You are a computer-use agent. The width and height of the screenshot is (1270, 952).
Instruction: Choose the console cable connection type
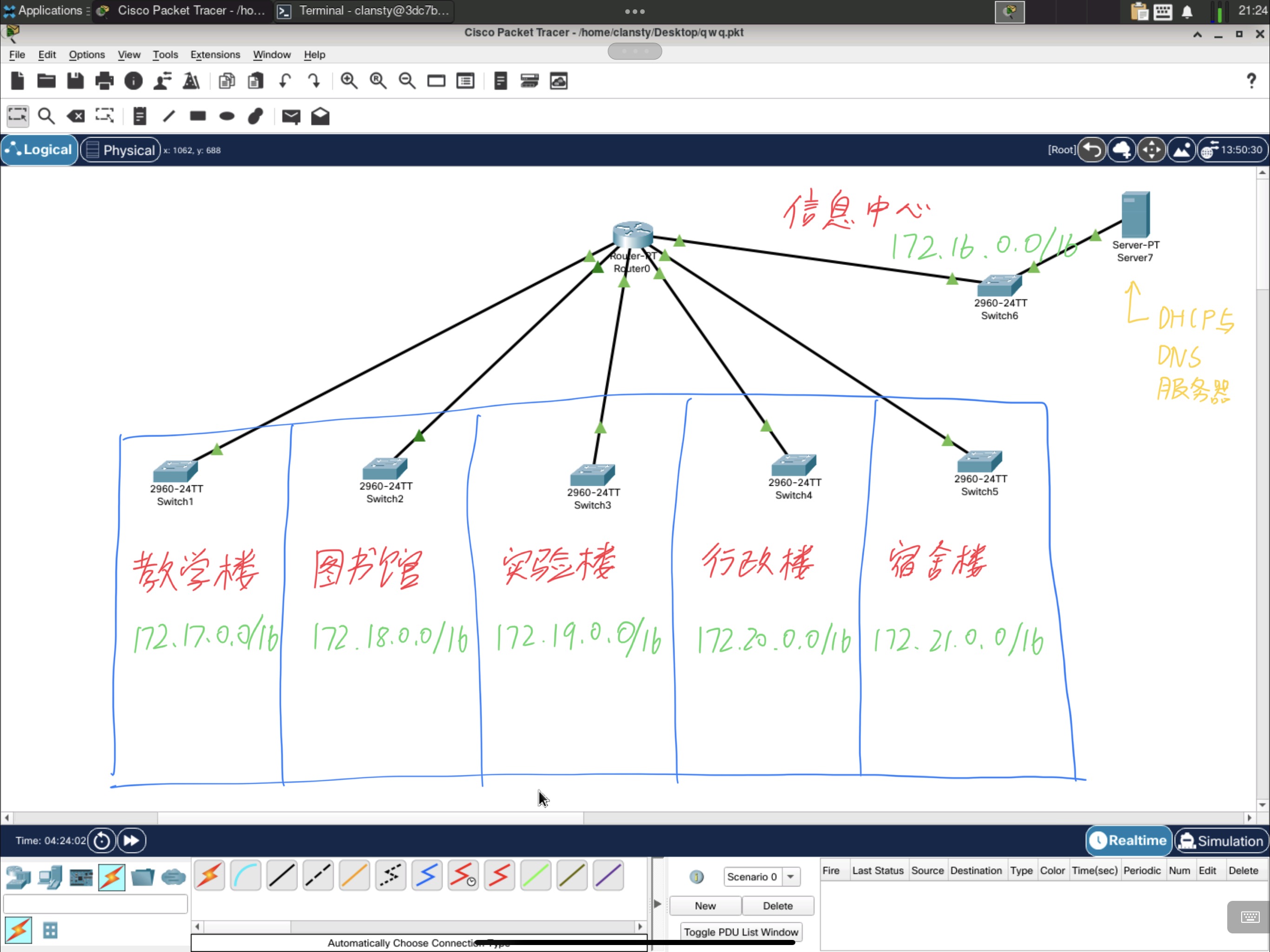point(245,876)
